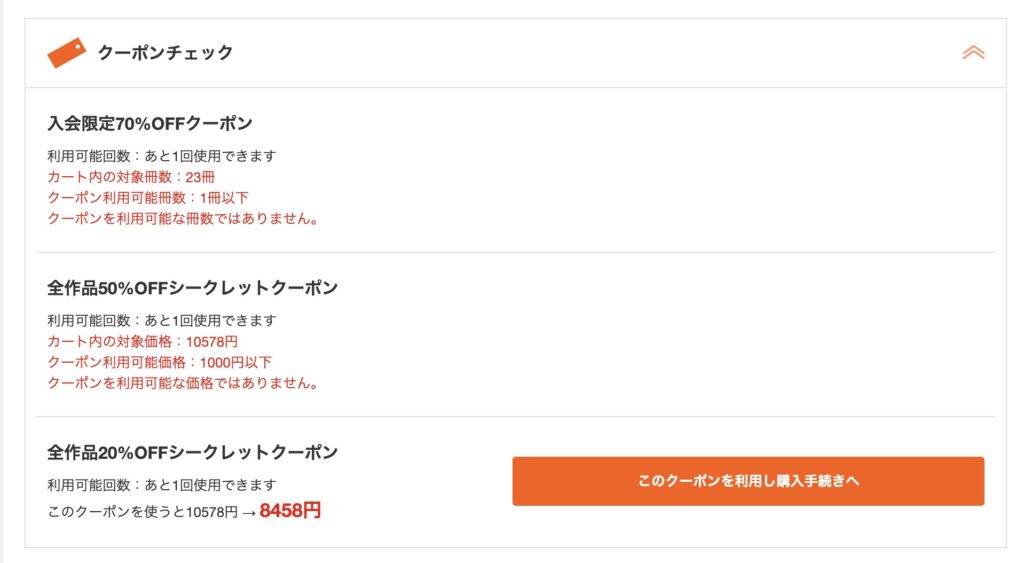Image resolution: width=1024 pixels, height=563 pixels.
Task: Click the orange coupon tag icon
Action: coord(67,52)
